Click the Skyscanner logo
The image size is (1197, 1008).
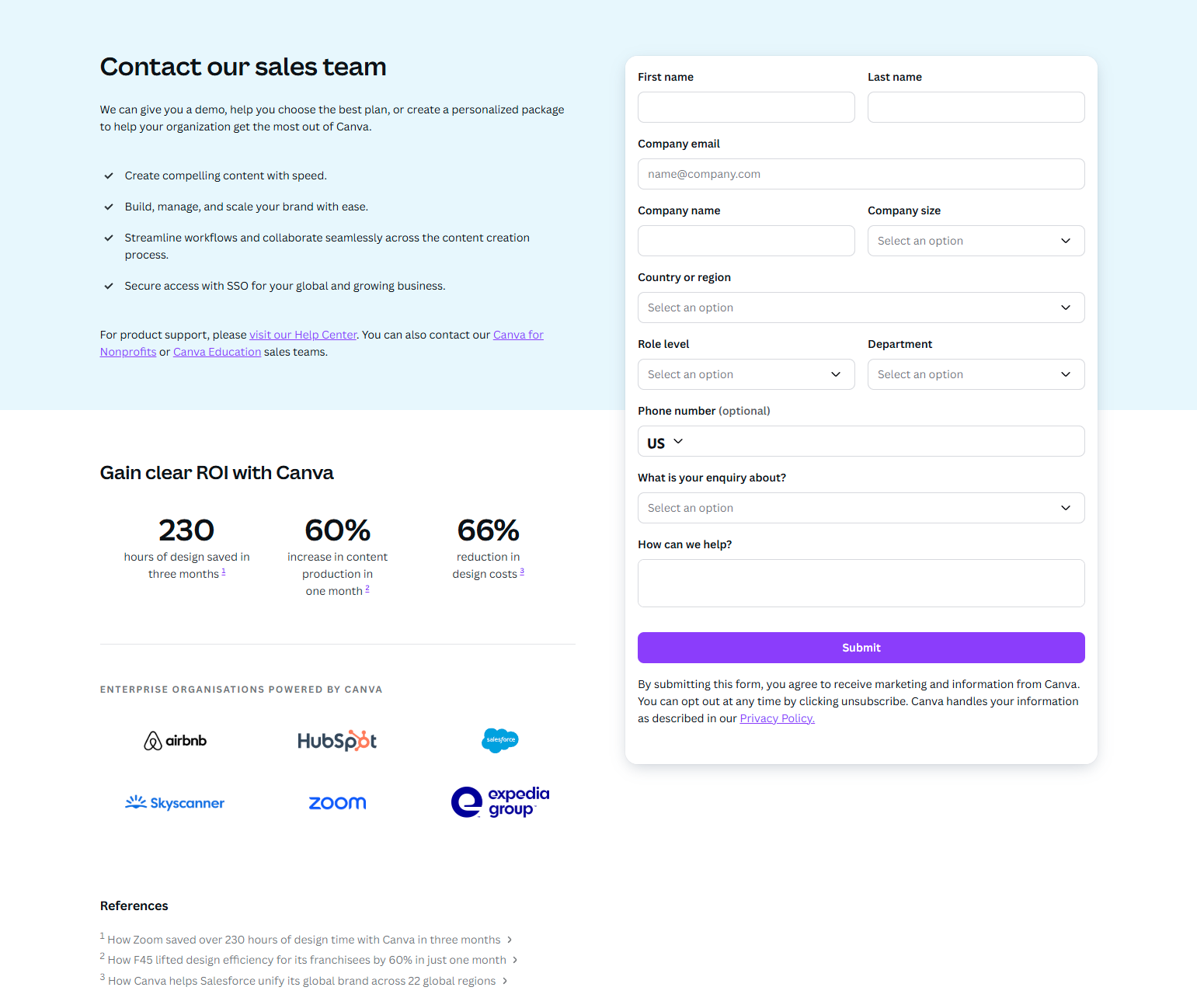(x=174, y=802)
